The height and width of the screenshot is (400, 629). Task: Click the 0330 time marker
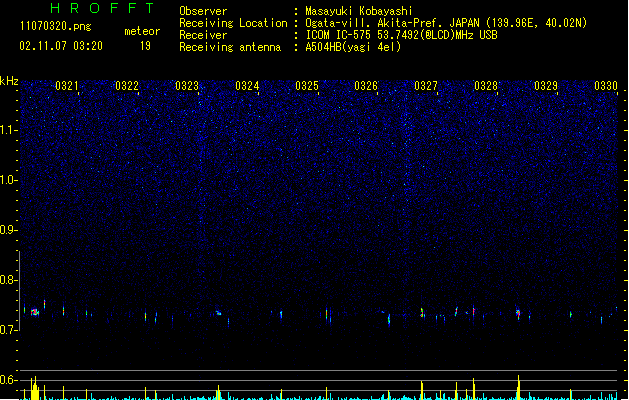click(606, 86)
